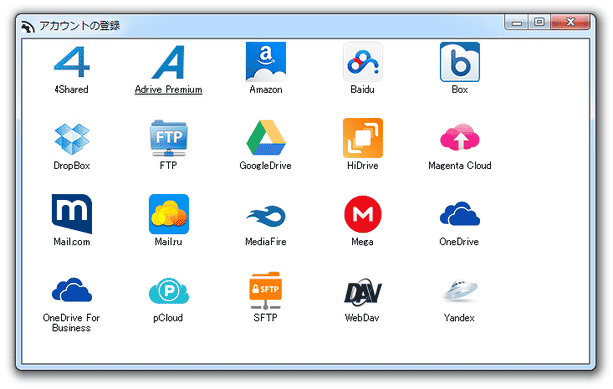Choose the Yandex flying saucer icon
This screenshot has height=389, width=613.
point(460,291)
